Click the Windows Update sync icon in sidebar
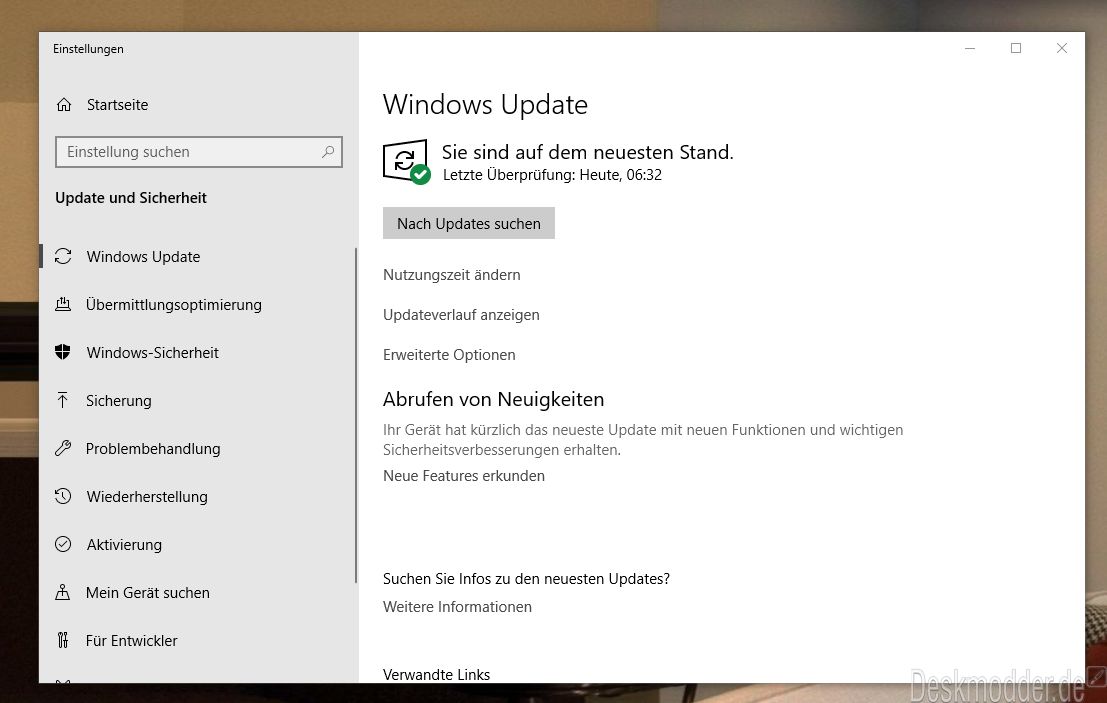 coord(63,256)
